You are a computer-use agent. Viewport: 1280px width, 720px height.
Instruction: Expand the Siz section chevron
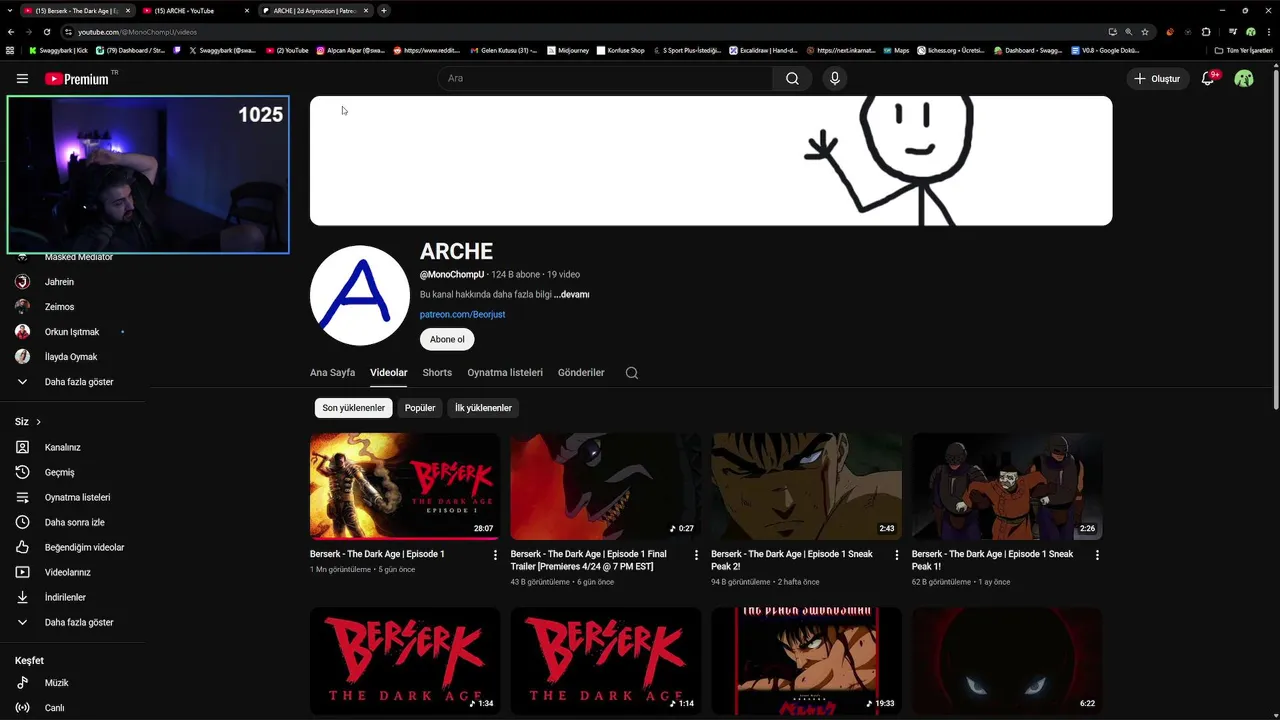[38, 422]
